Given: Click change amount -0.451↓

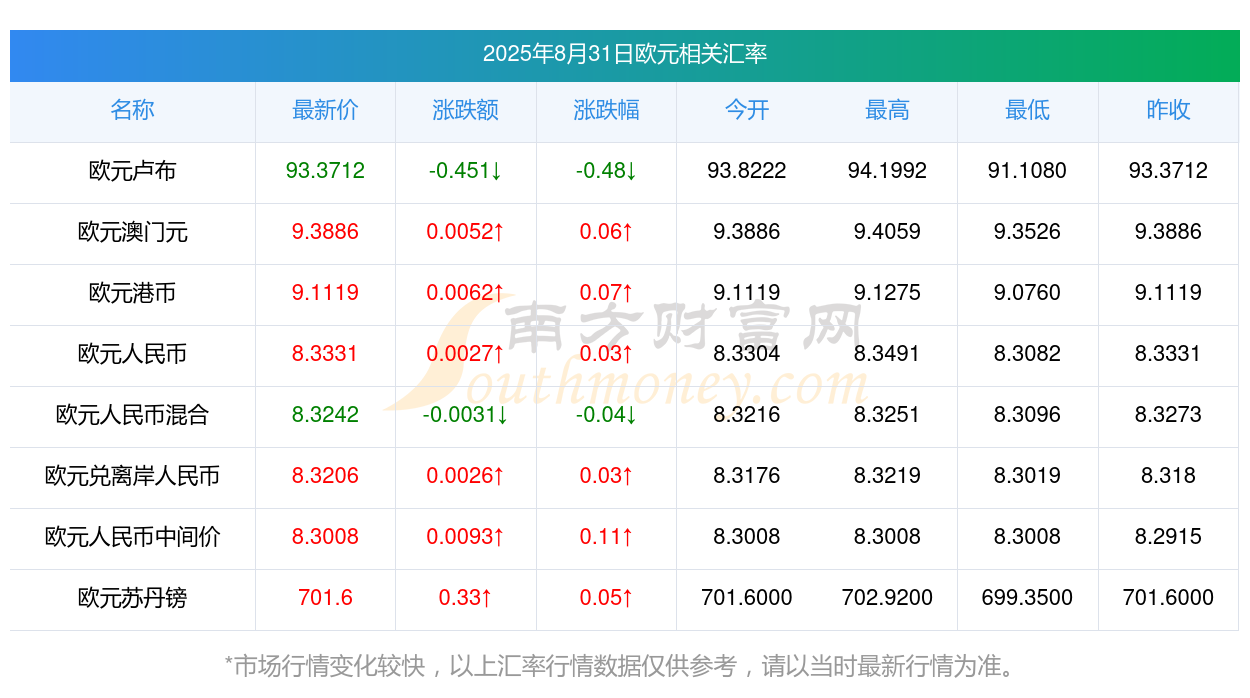Looking at the screenshot, I should [x=466, y=171].
